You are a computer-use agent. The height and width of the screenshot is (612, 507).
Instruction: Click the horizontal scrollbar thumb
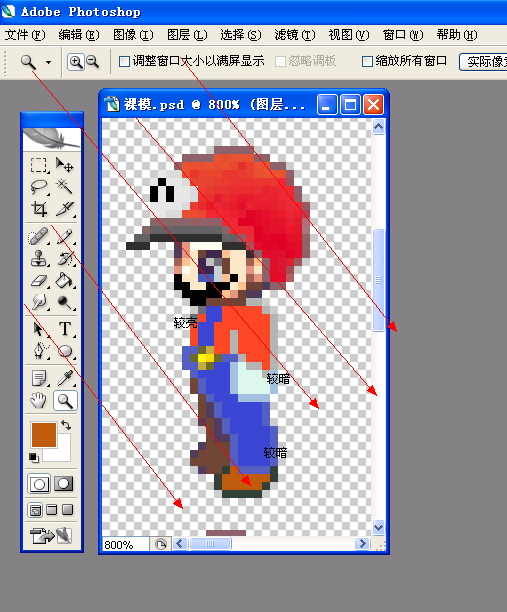coord(210,544)
